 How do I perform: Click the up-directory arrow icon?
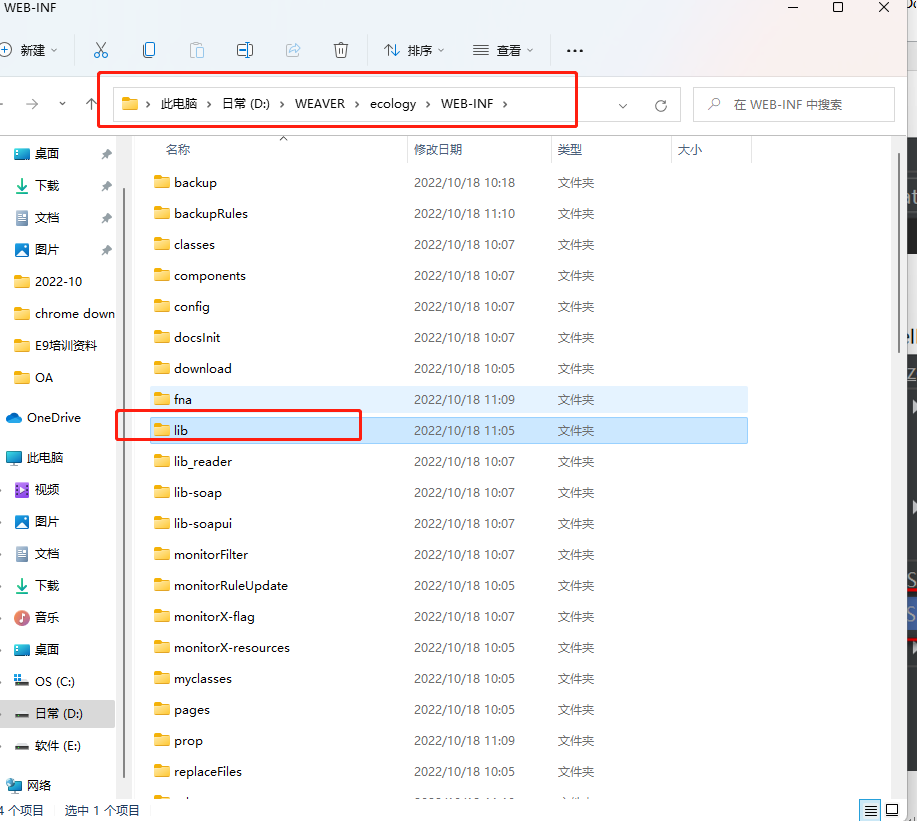pyautogui.click(x=92, y=104)
